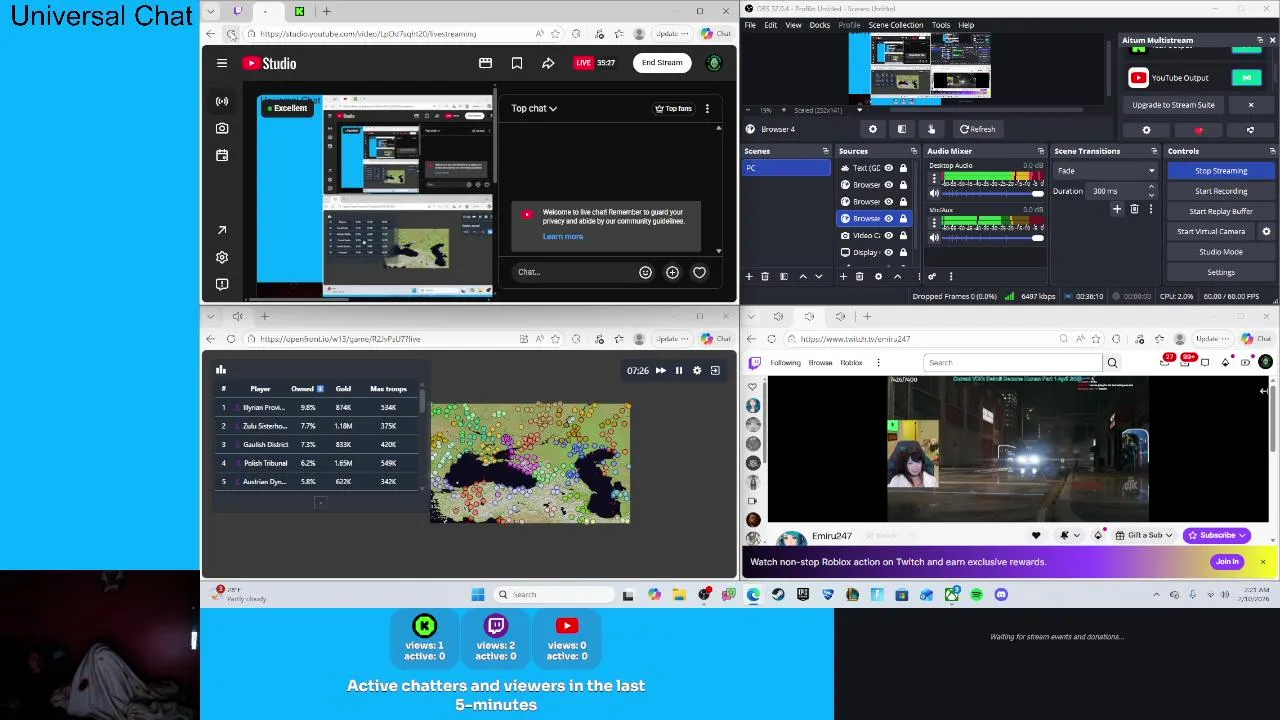1280x720 pixels.
Task: Open Desktop Audio three-dot options in OBS mixer
Action: (x=934, y=178)
